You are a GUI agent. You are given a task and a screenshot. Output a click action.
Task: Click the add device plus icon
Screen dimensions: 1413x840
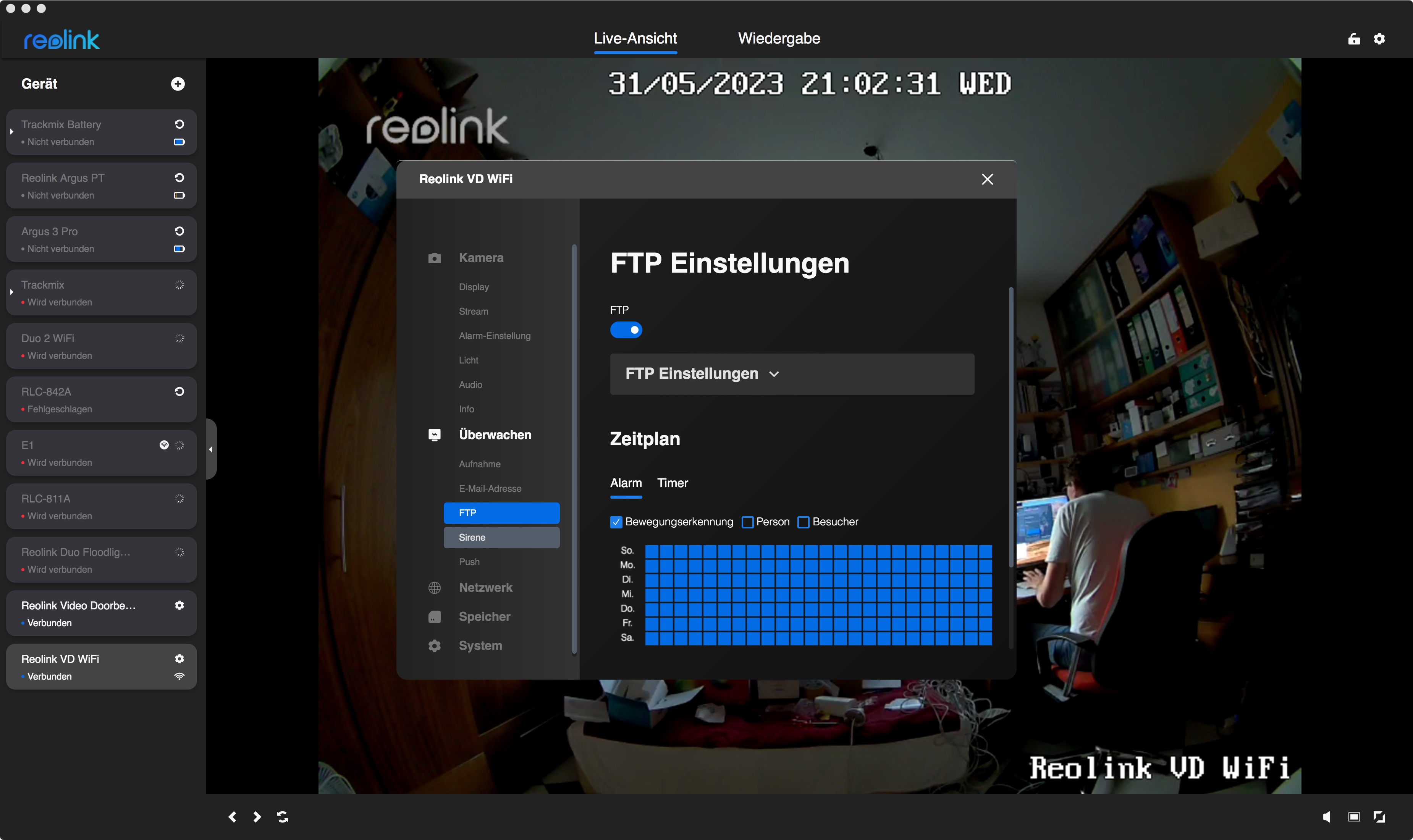[x=178, y=84]
